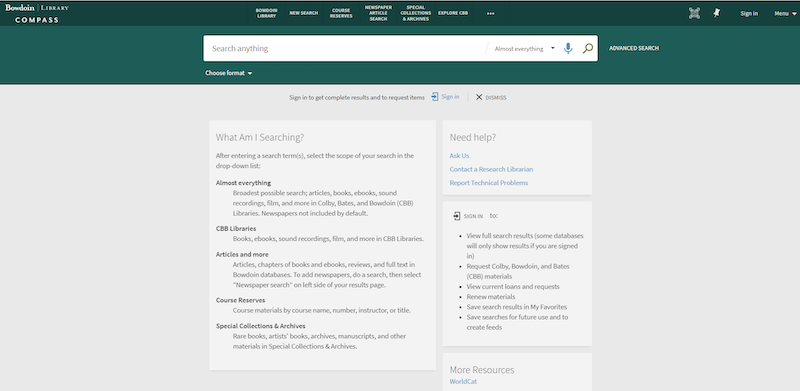The height and width of the screenshot is (391, 800).
Task: Open Report Technical Problems link
Action: pyautogui.click(x=489, y=183)
